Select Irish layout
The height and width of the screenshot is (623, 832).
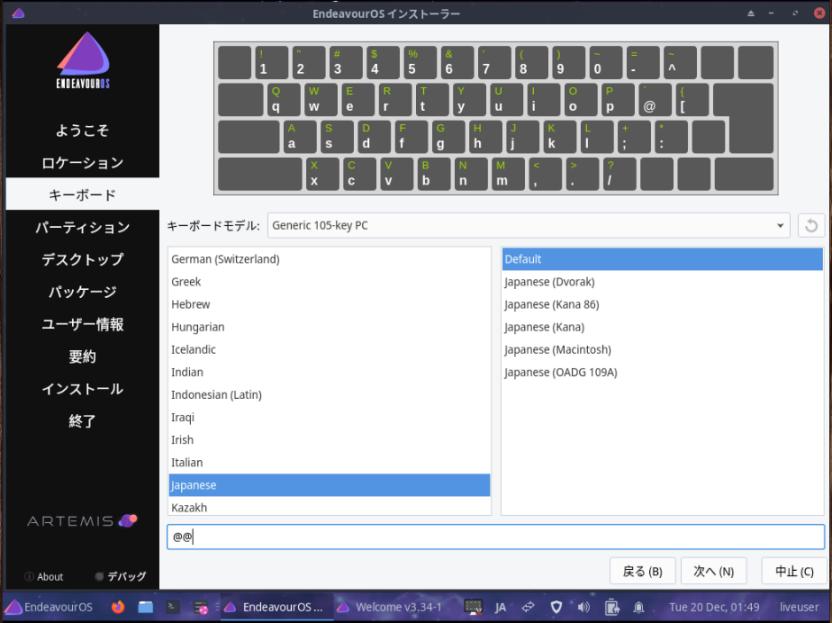point(329,440)
